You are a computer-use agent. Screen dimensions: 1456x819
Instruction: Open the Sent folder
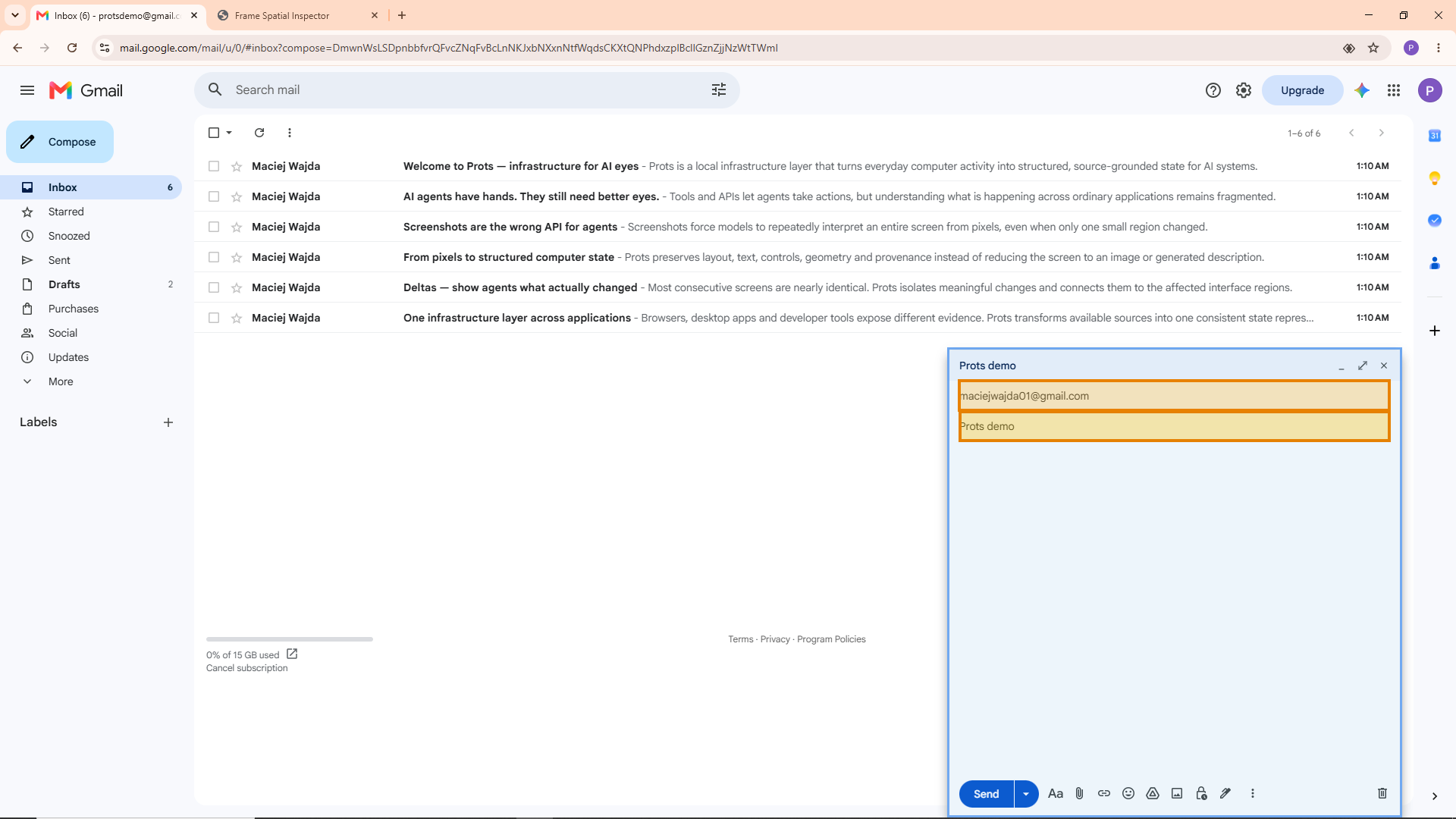point(91,260)
